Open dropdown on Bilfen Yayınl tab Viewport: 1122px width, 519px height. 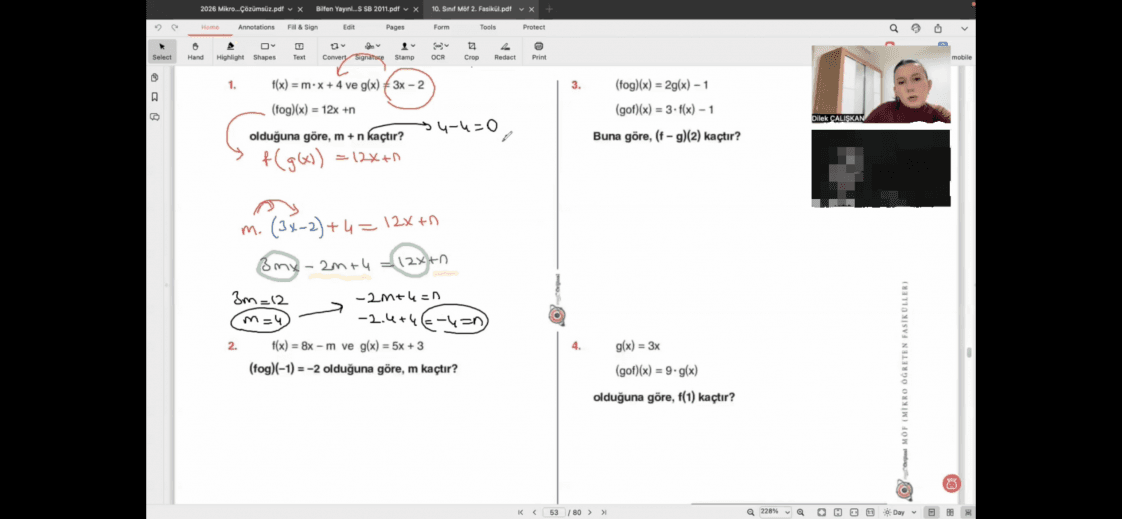pyautogui.click(x=406, y=9)
